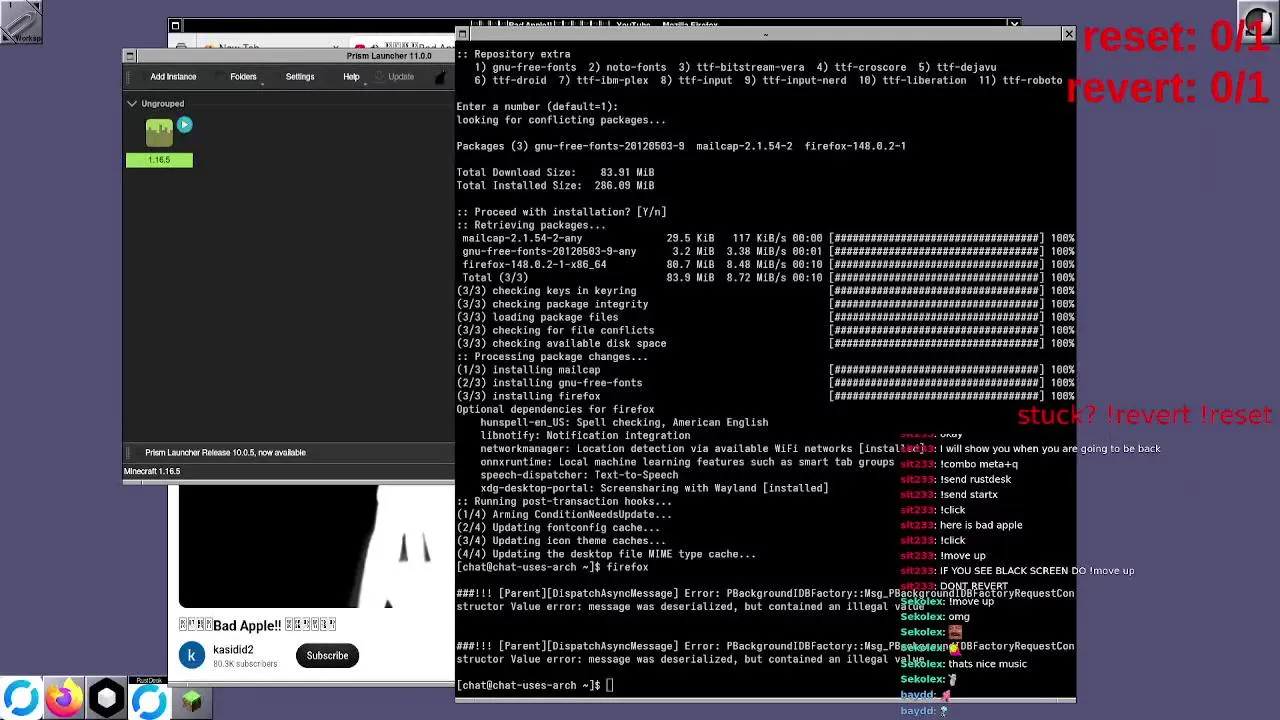Click the Bad Apple video player
This screenshot has height=720, width=1280.
[316, 546]
